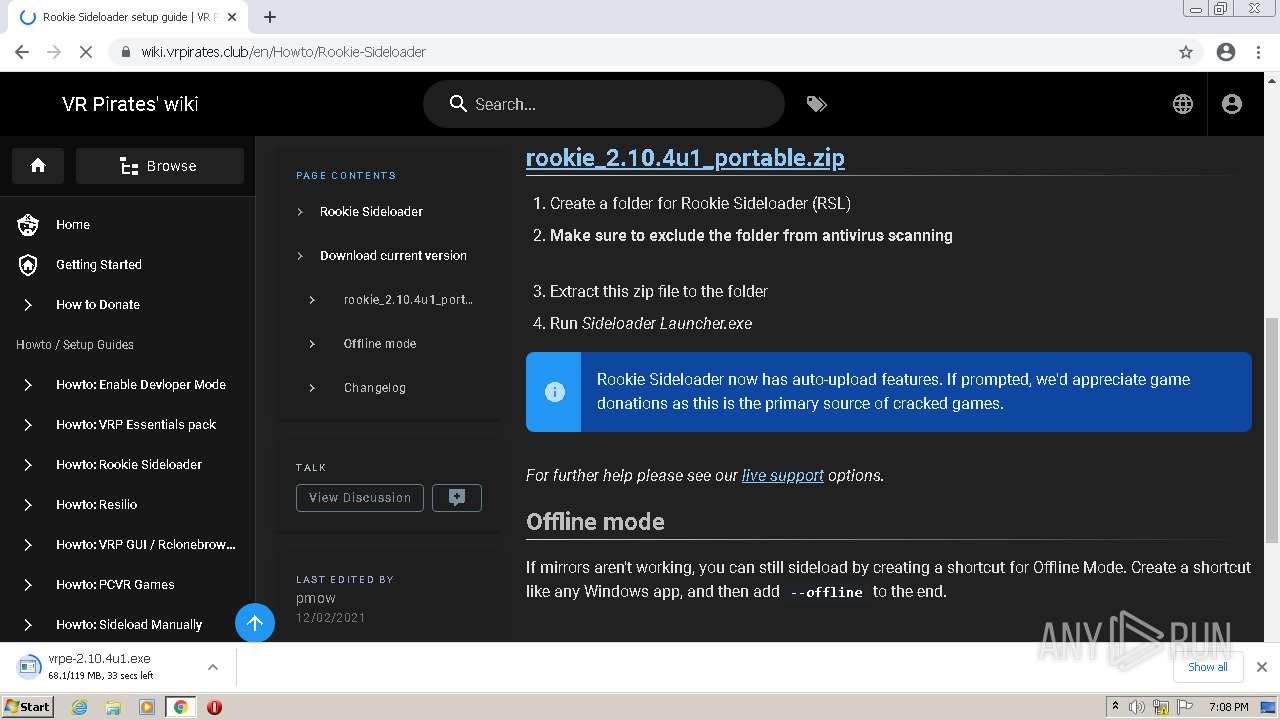This screenshot has height=720, width=1280.
Task: Show hidden tray icons arrow
Action: (x=1115, y=707)
